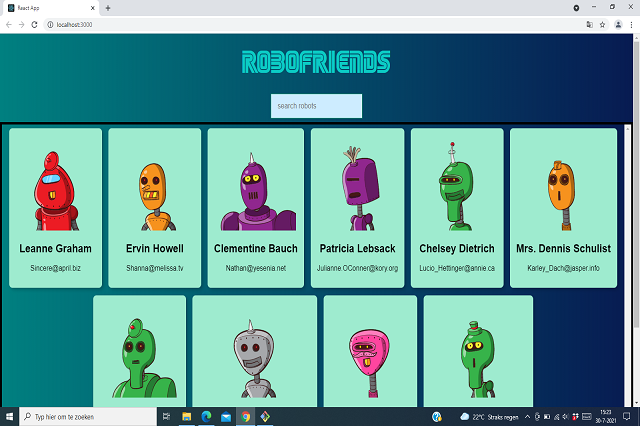
Task: Click the site information icon in address bar
Action: [50, 24]
